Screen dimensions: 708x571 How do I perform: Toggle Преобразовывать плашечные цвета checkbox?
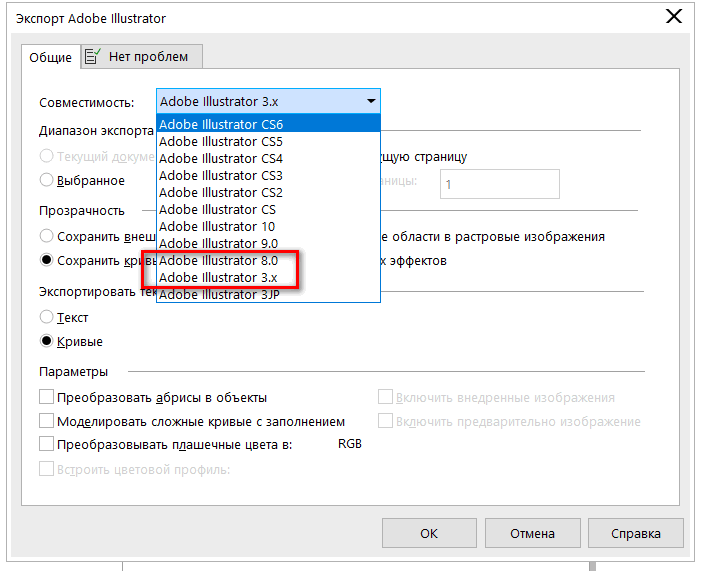coord(46,444)
